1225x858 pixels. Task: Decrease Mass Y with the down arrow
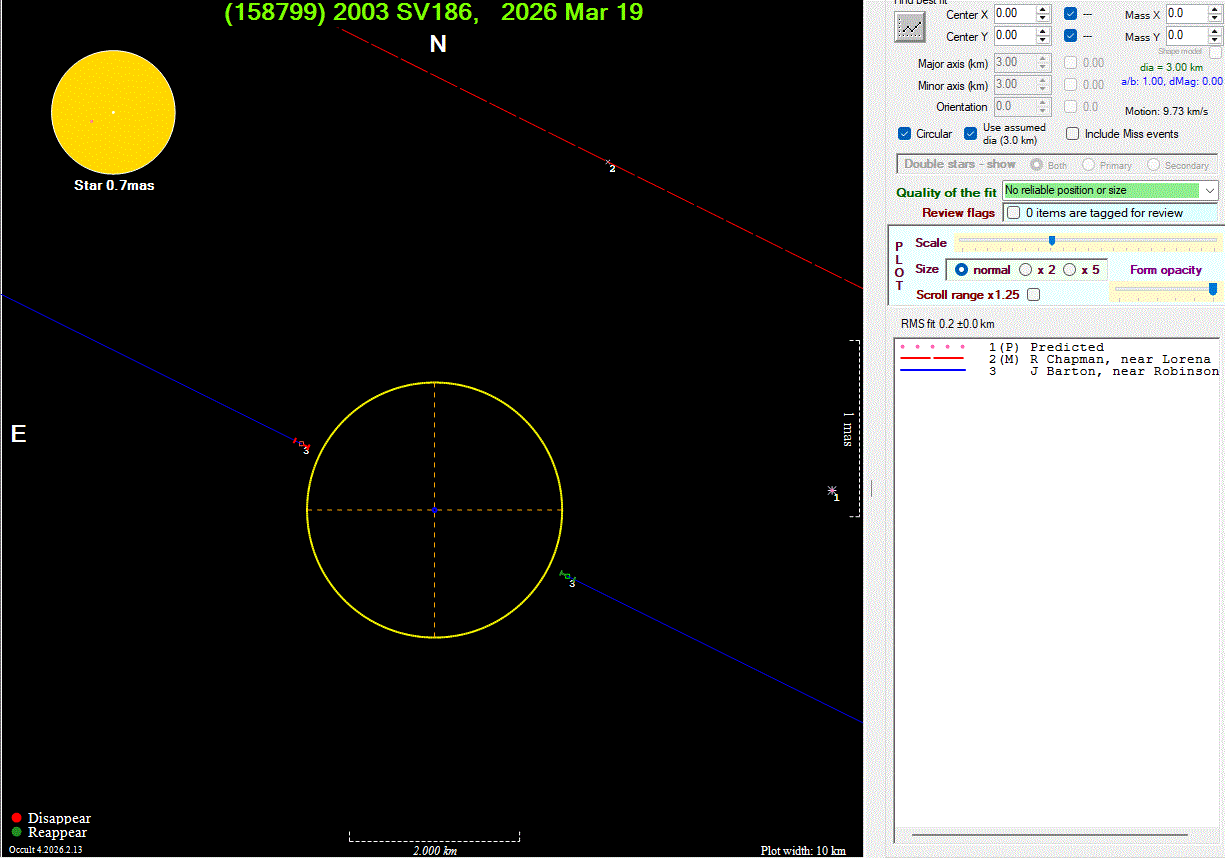[1216, 40]
